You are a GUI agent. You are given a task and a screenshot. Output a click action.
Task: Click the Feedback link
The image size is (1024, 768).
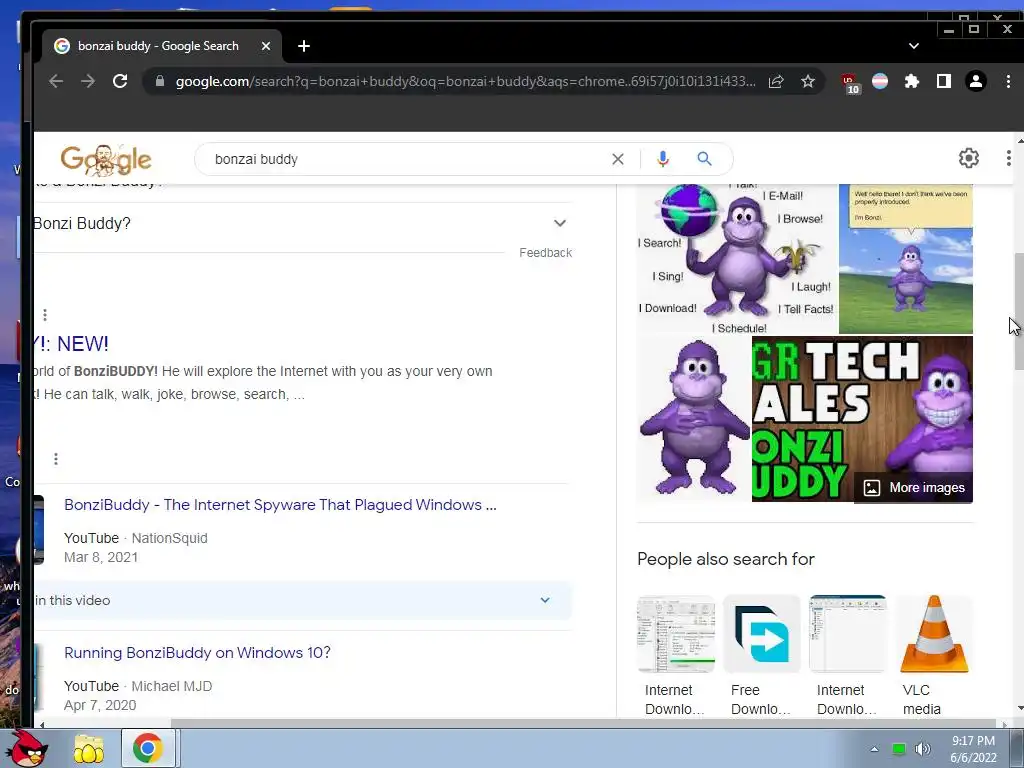pyautogui.click(x=545, y=253)
